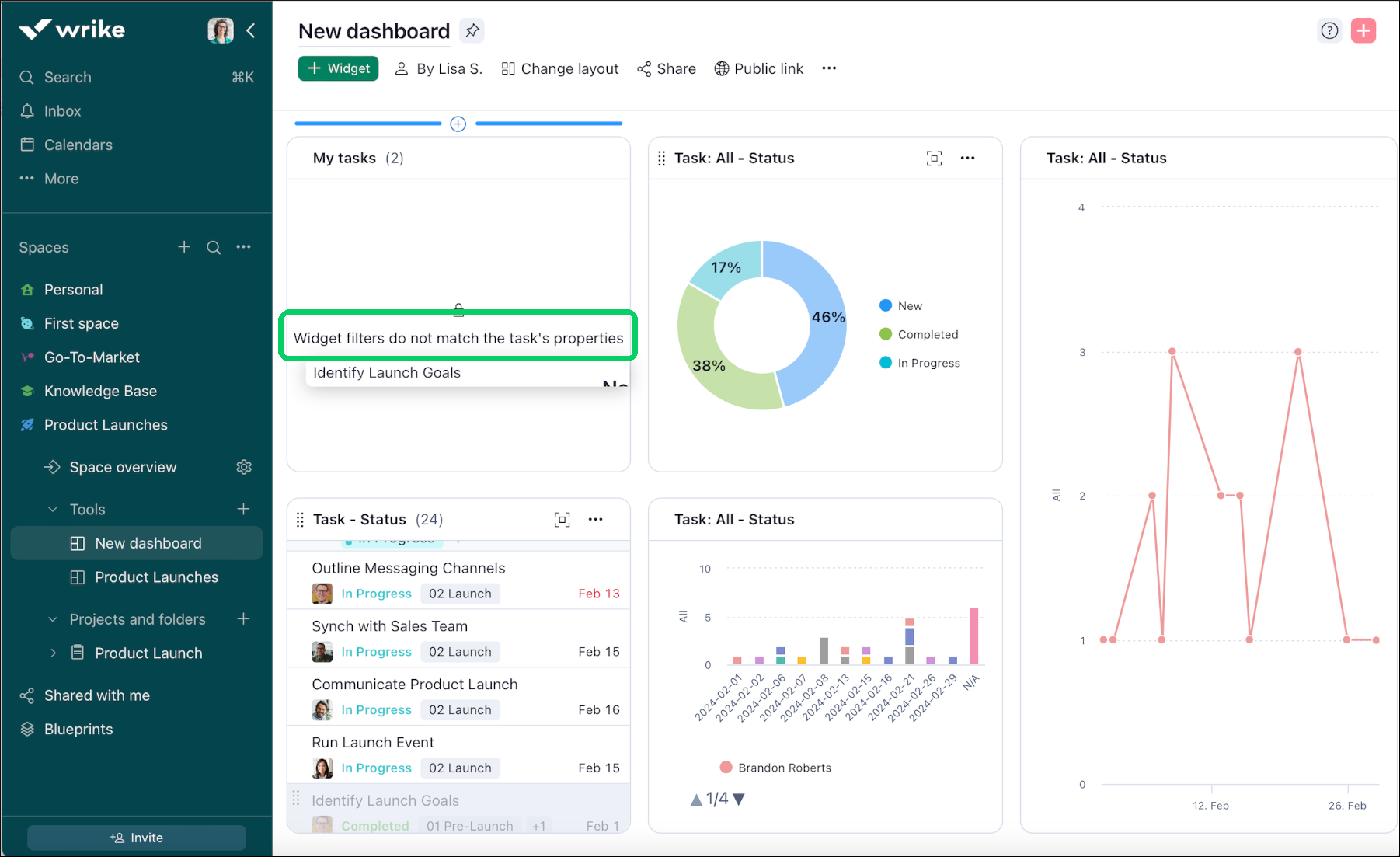Collapse Projects and folders section

(53, 620)
